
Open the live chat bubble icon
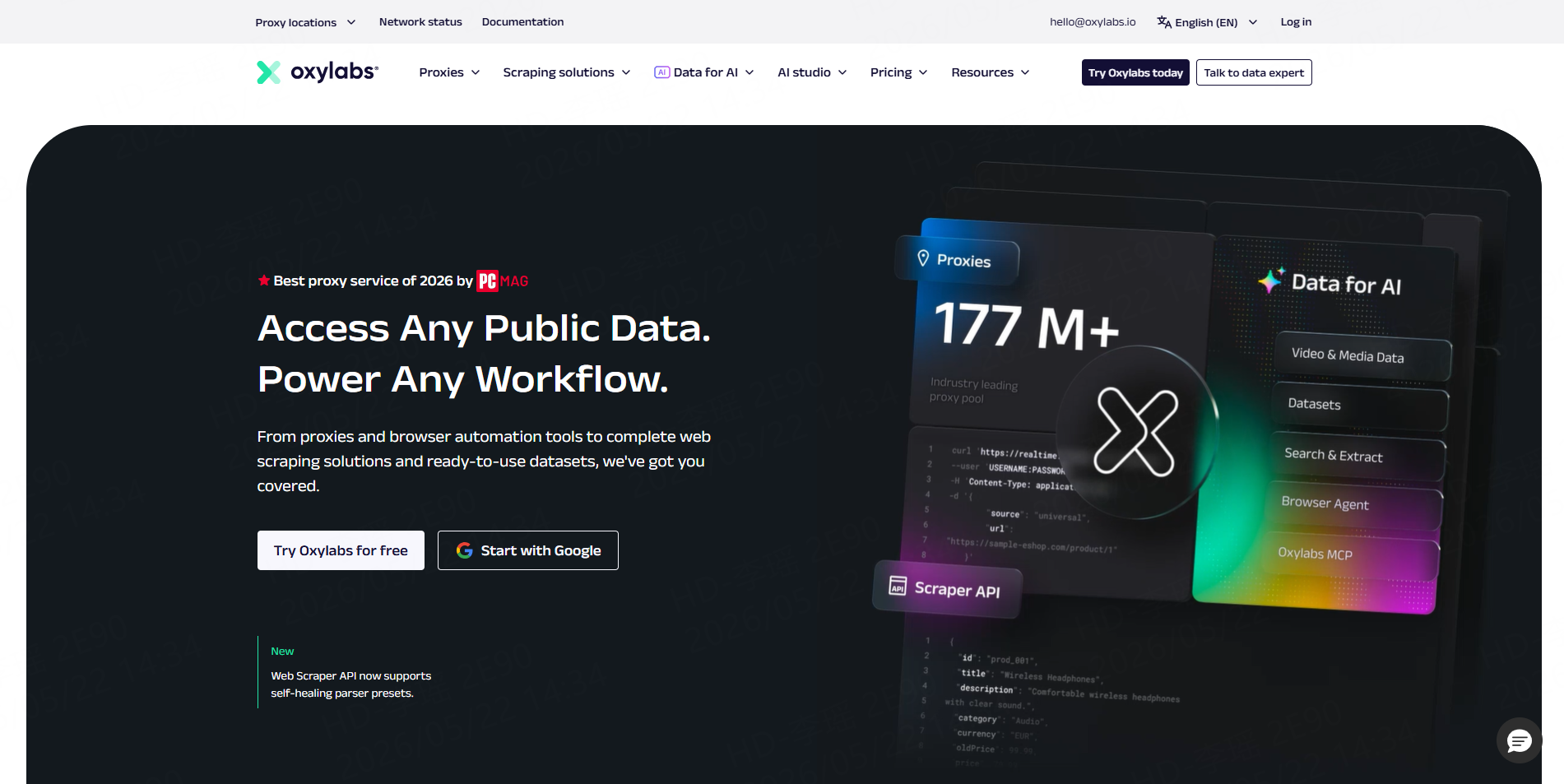click(1519, 740)
